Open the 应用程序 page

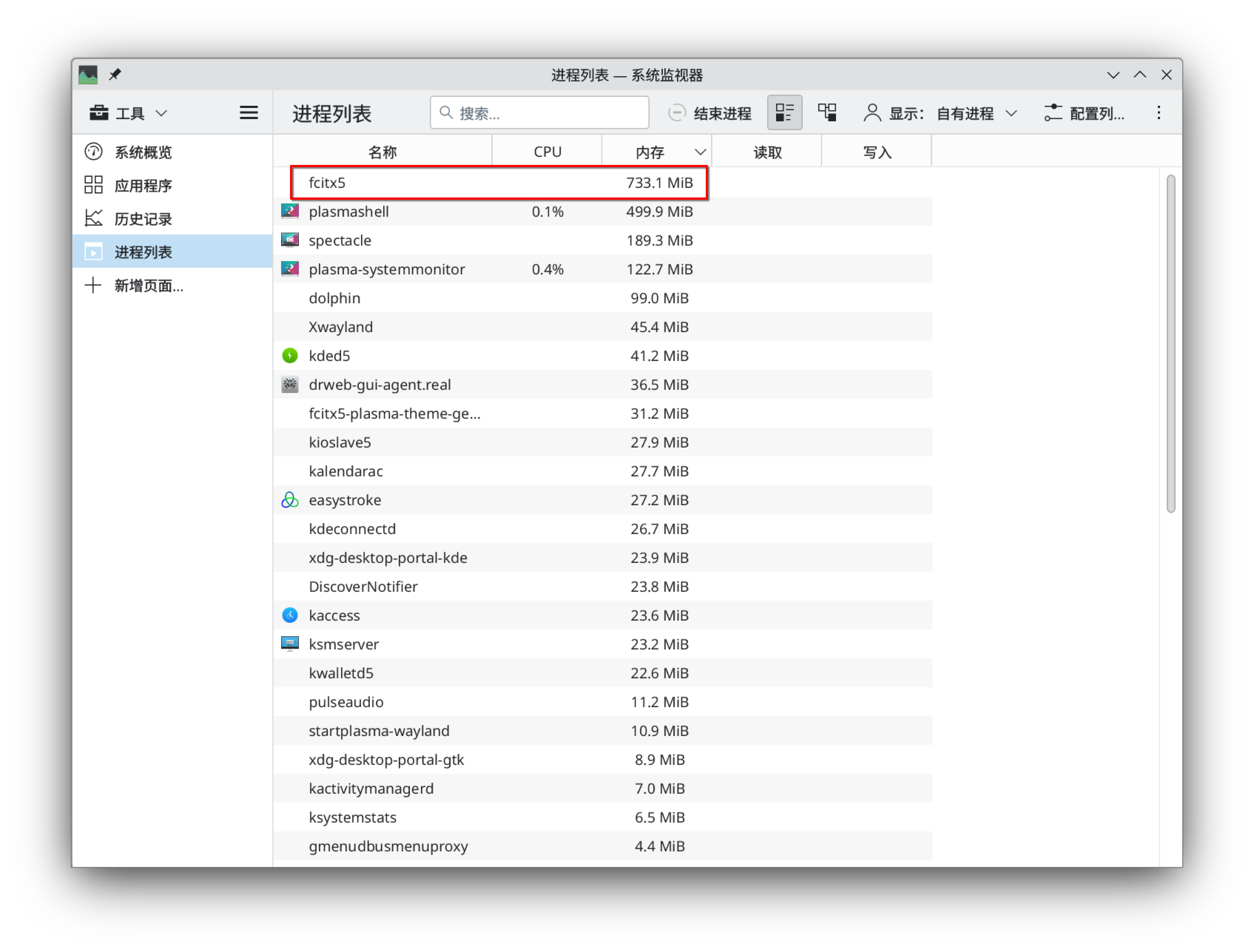[x=143, y=185]
